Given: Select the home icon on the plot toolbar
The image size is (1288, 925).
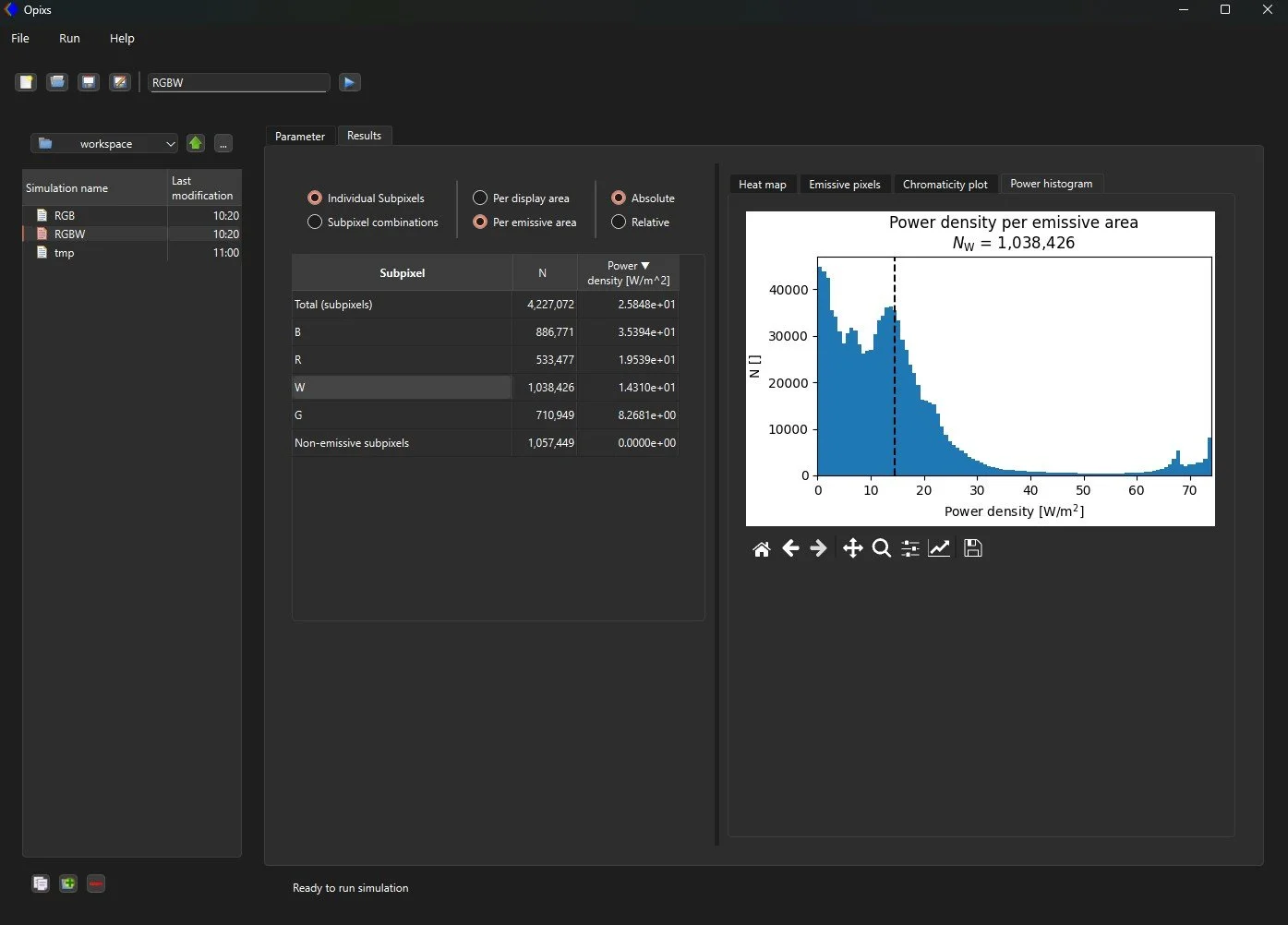Looking at the screenshot, I should (761, 547).
